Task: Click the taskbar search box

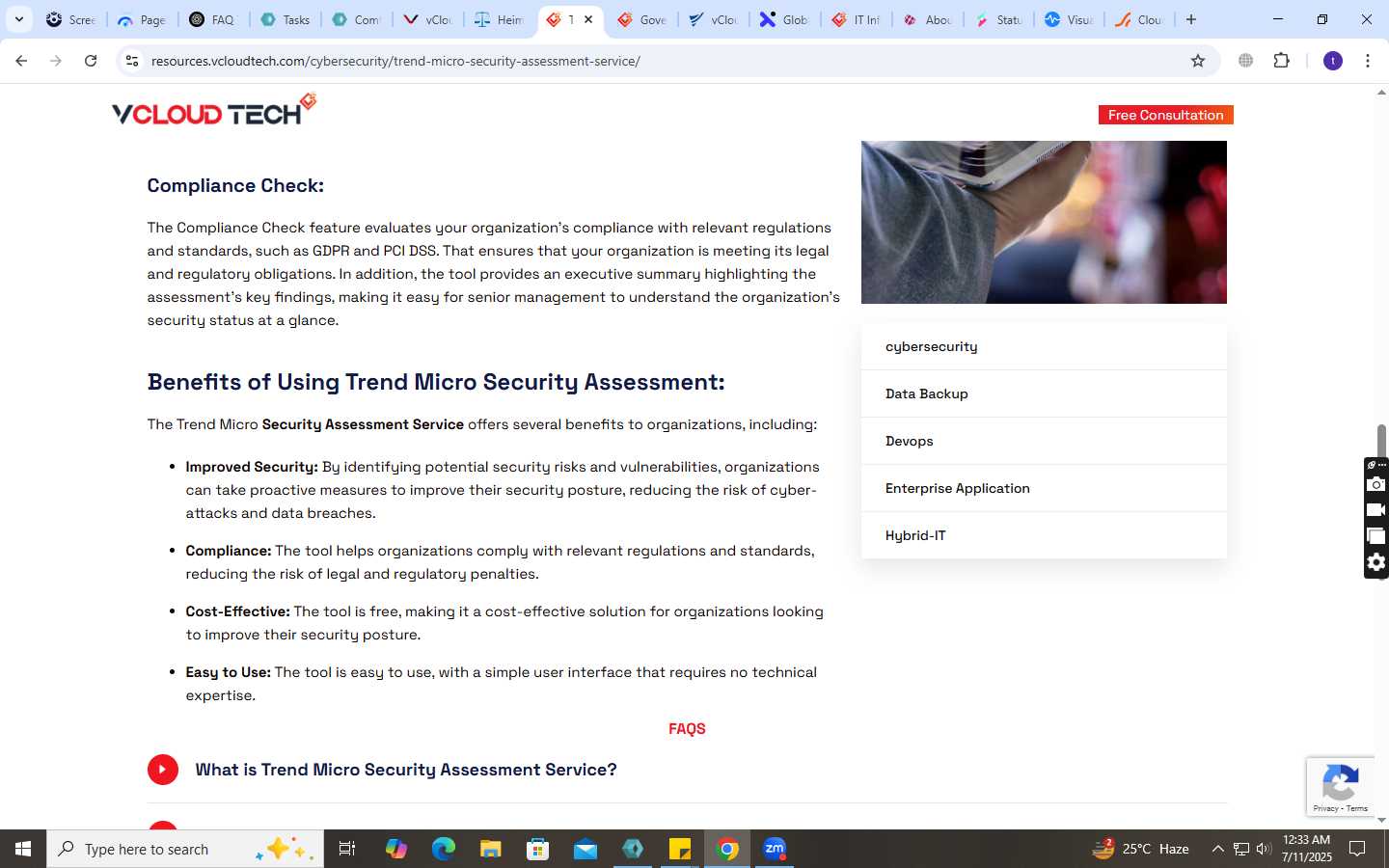Action: pyautogui.click(x=185, y=849)
